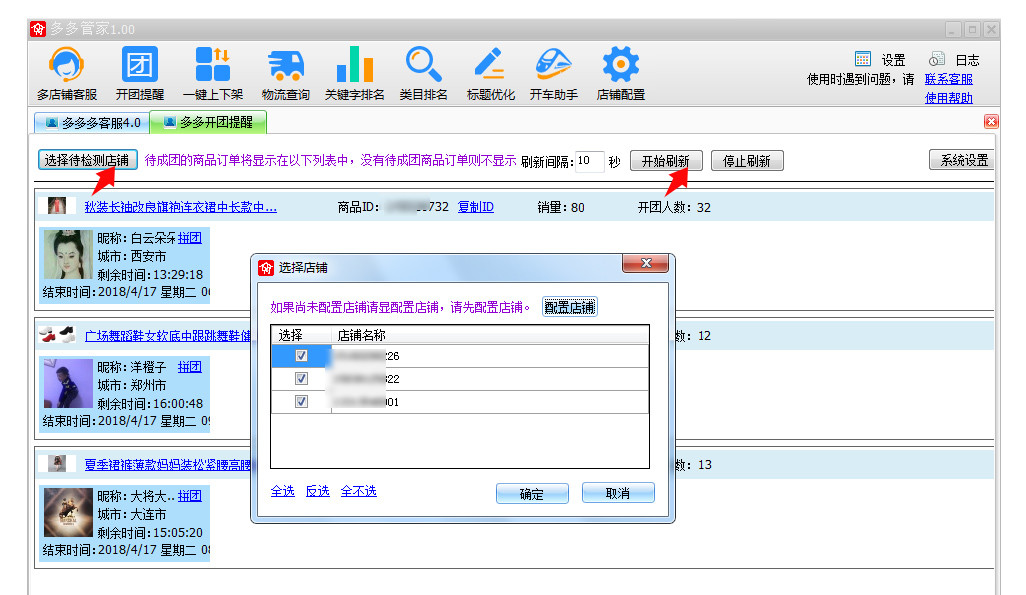1026x595 pixels.
Task: Click the 日志 log icon
Action: [936, 59]
